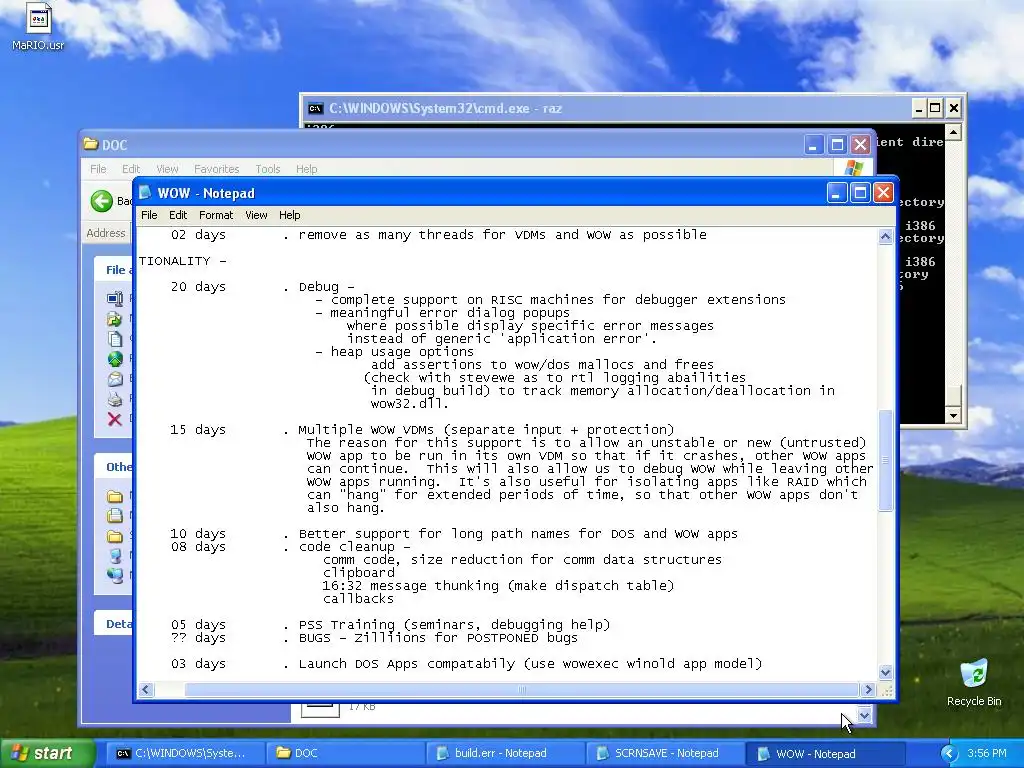Click Notepad vertical scrollbar up arrow
Screen dimensions: 1024x768
[886, 237]
